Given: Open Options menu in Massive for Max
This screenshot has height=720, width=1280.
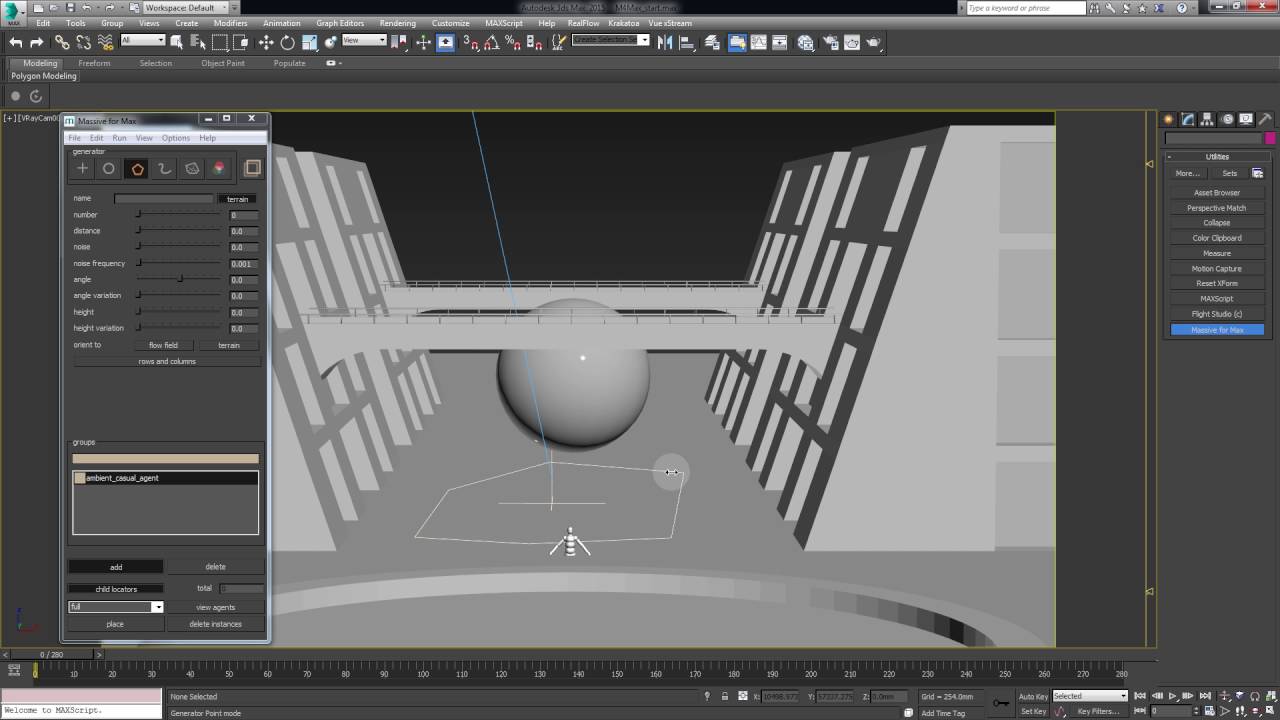Looking at the screenshot, I should 176,138.
